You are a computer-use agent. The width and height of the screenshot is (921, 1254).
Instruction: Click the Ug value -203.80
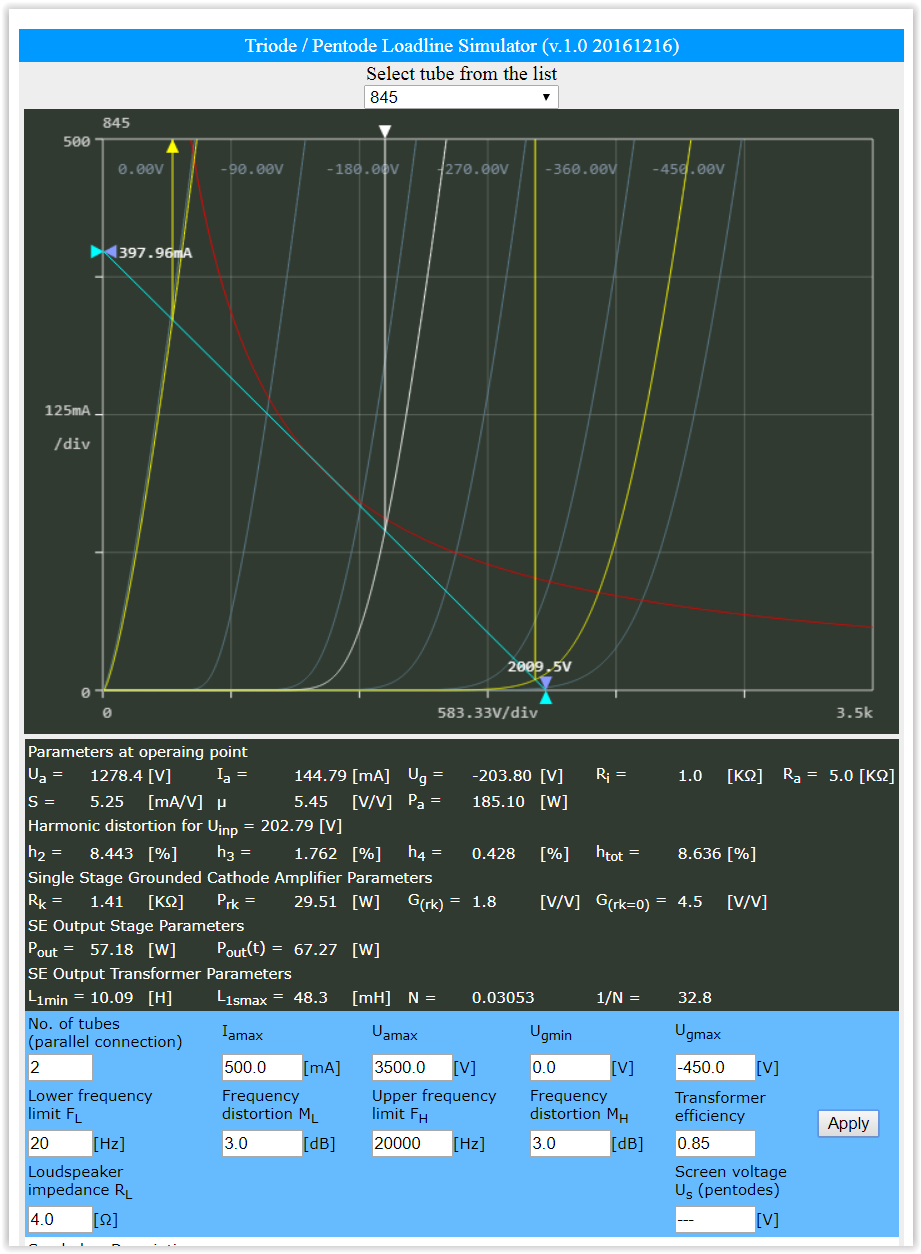(x=501, y=776)
